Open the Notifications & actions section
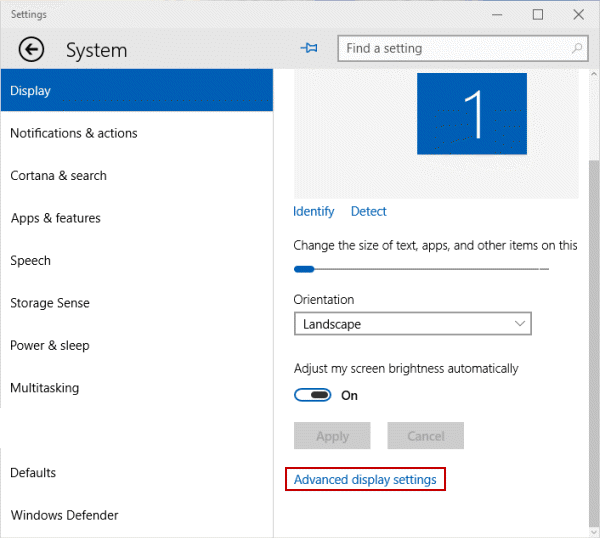600x538 pixels. [x=74, y=133]
